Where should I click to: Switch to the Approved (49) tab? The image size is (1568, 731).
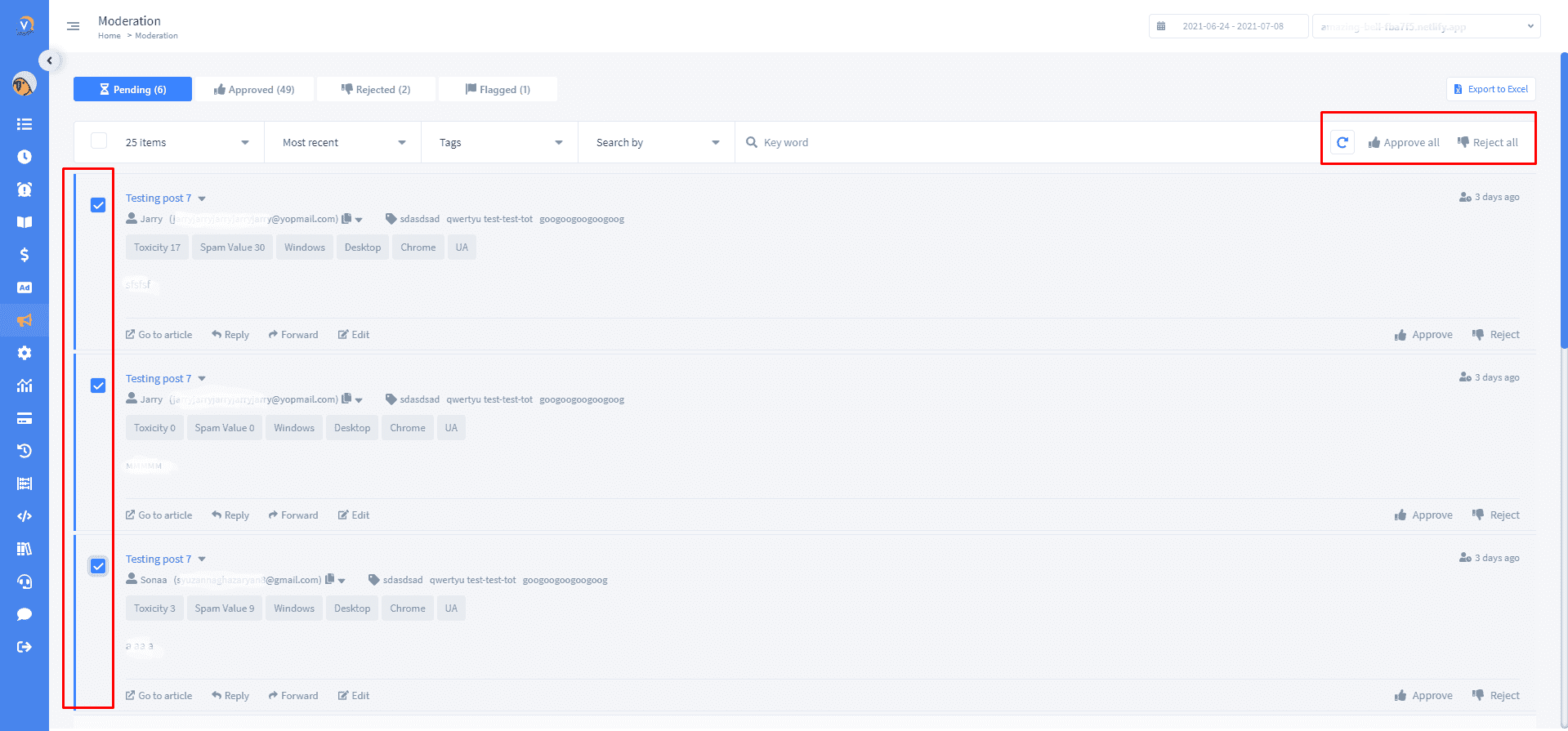tap(254, 89)
